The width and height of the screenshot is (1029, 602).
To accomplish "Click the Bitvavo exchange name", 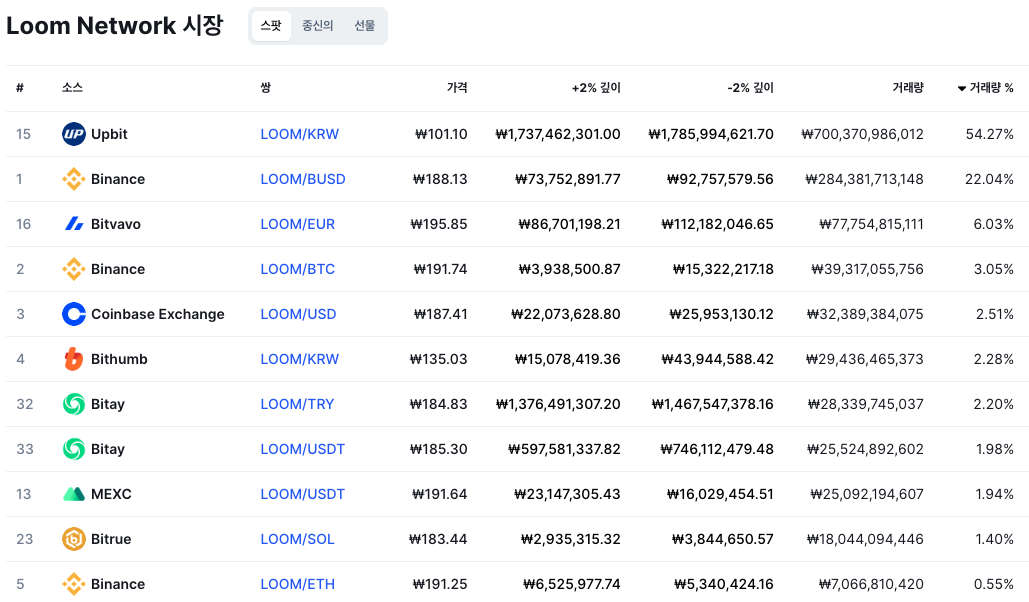I will (x=116, y=224).
